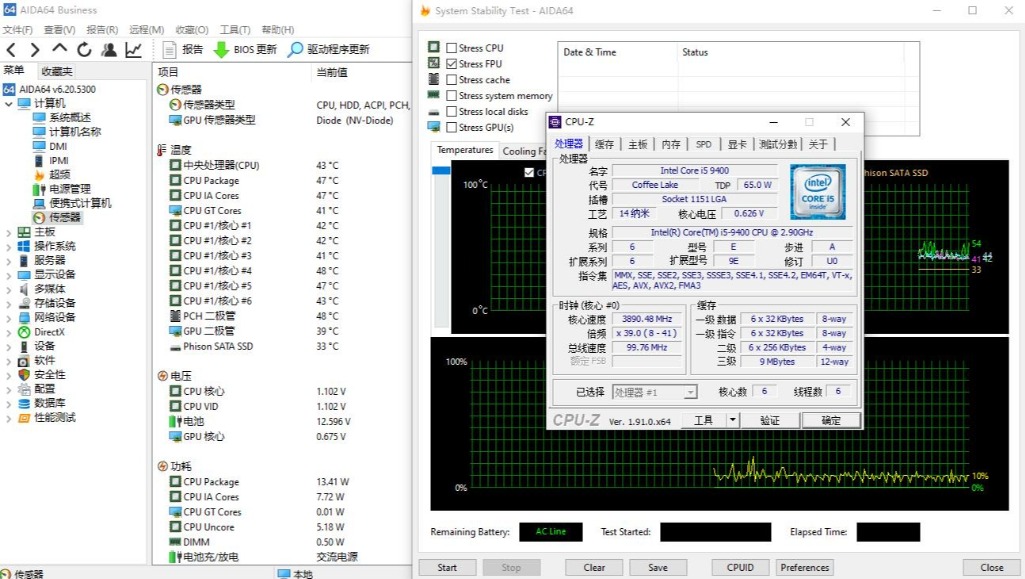Click the Refresh icon in AIDA64 toolbar

[84, 50]
